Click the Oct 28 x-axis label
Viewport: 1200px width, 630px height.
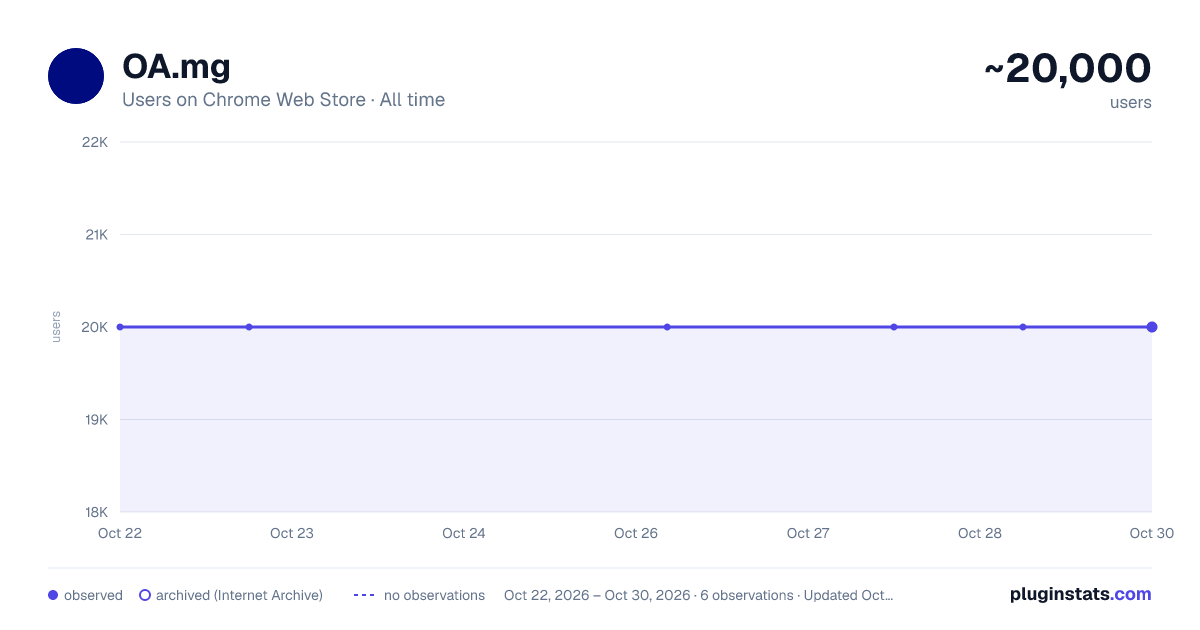pos(980,533)
